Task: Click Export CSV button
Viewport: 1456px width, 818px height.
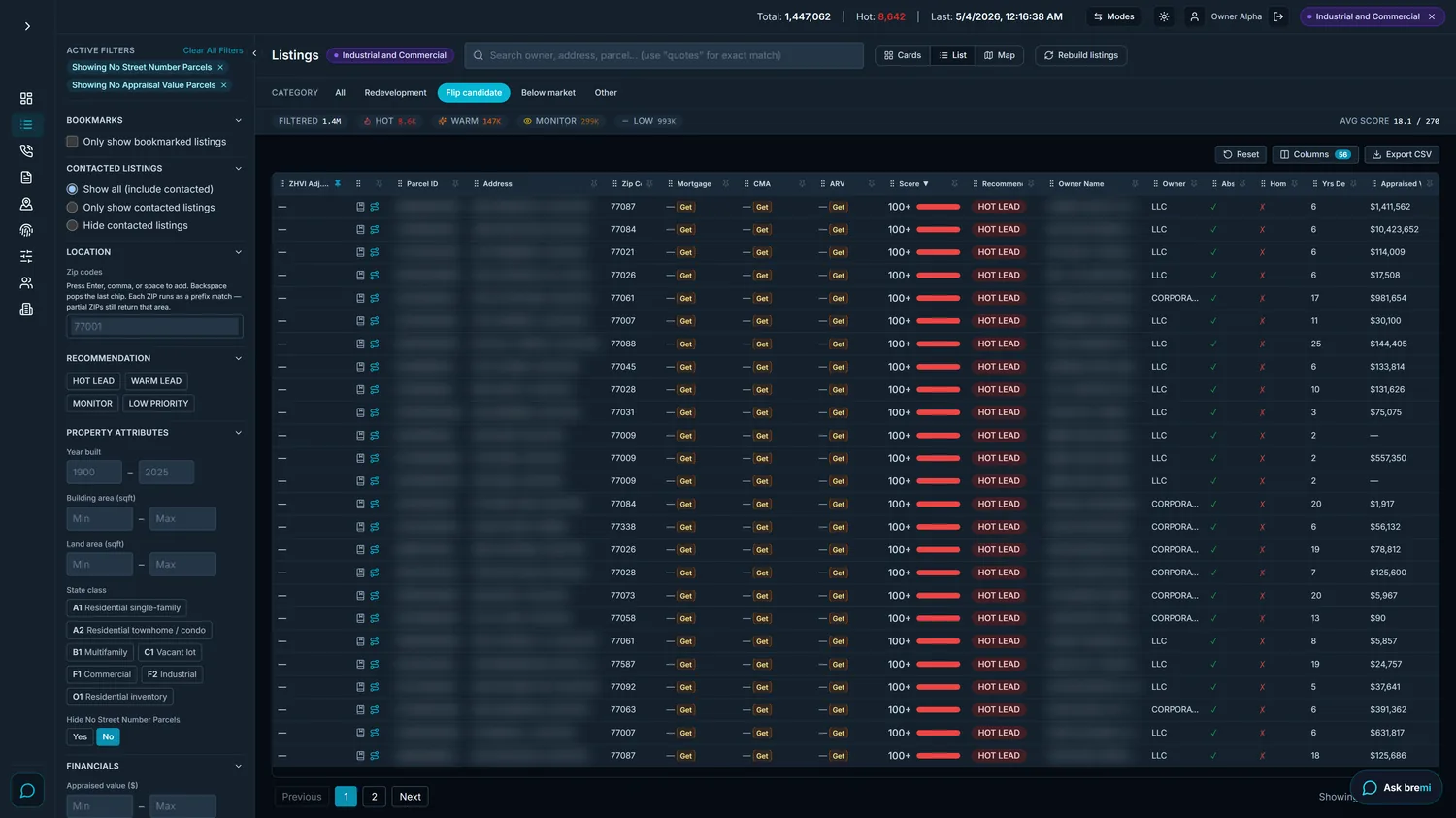Action: [x=1402, y=154]
